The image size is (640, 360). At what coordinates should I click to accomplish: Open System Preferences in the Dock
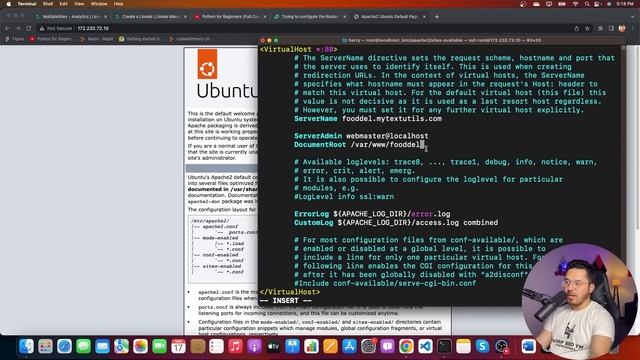(368, 347)
